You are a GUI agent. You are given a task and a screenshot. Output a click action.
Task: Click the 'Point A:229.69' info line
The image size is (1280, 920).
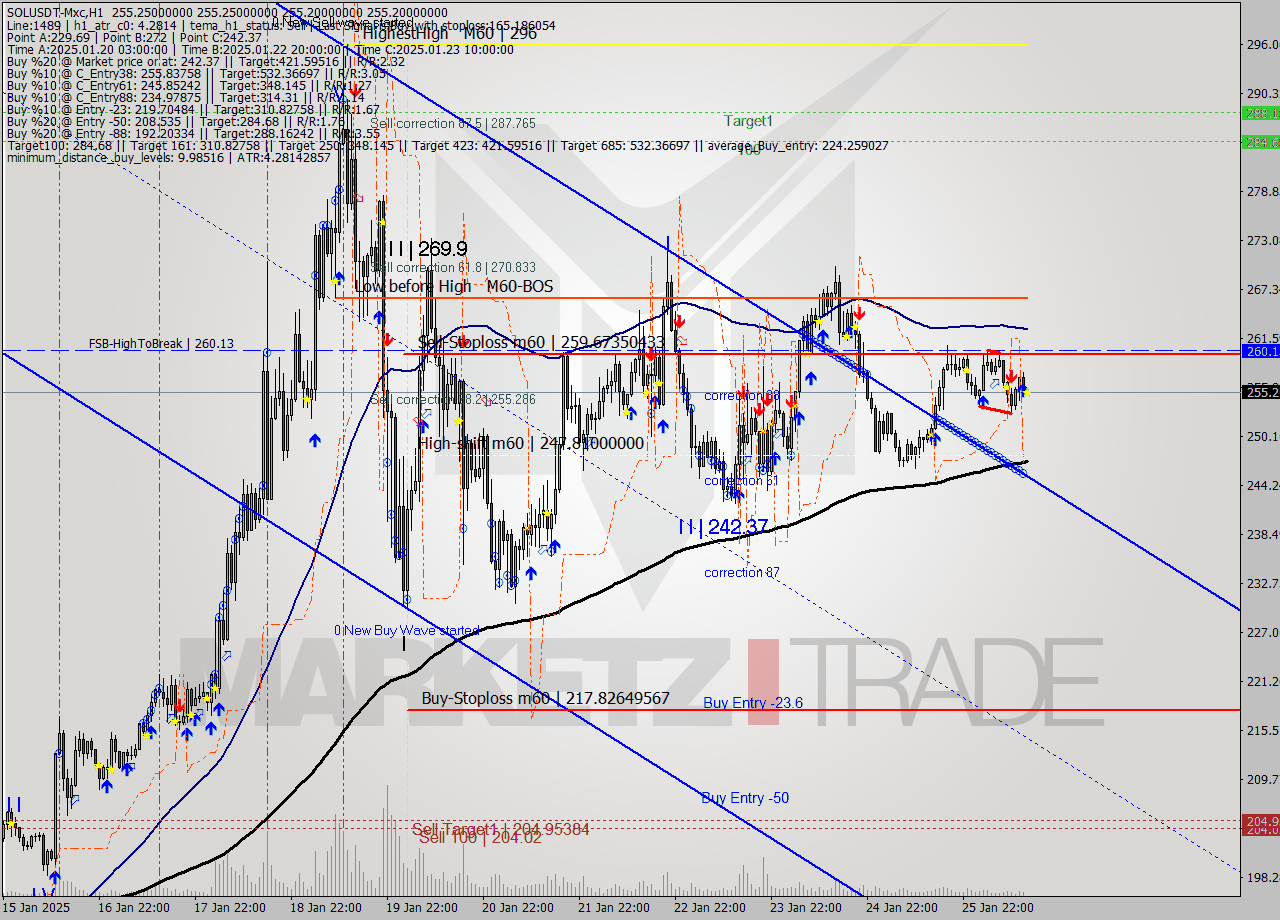tap(134, 37)
